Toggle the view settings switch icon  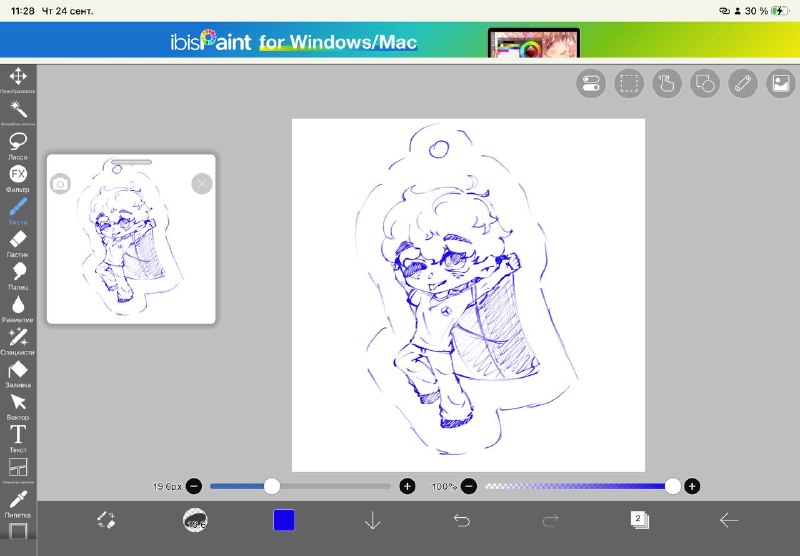click(x=591, y=83)
